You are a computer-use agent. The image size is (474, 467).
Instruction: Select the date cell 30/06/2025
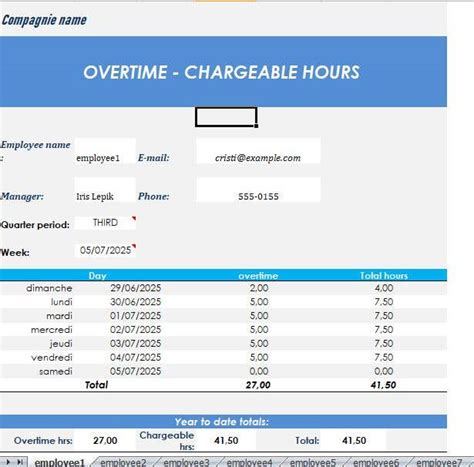pos(136,302)
